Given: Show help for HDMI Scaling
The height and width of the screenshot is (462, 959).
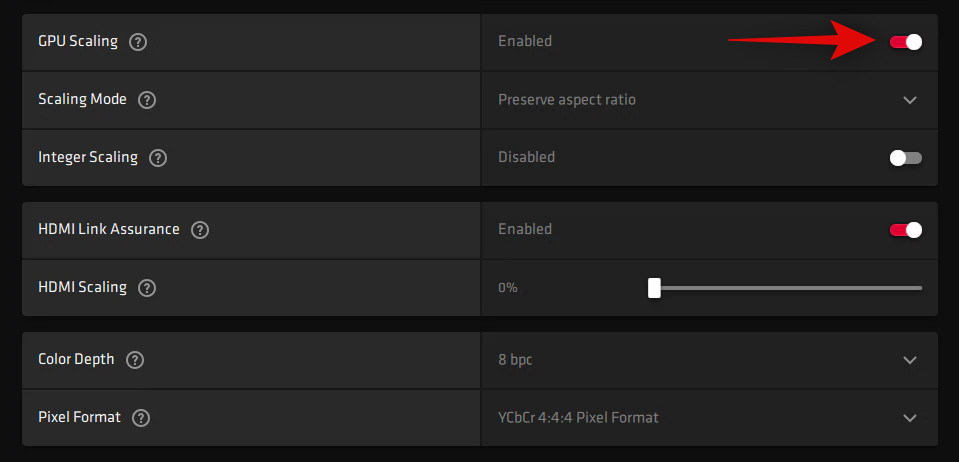Looking at the screenshot, I should [x=148, y=288].
